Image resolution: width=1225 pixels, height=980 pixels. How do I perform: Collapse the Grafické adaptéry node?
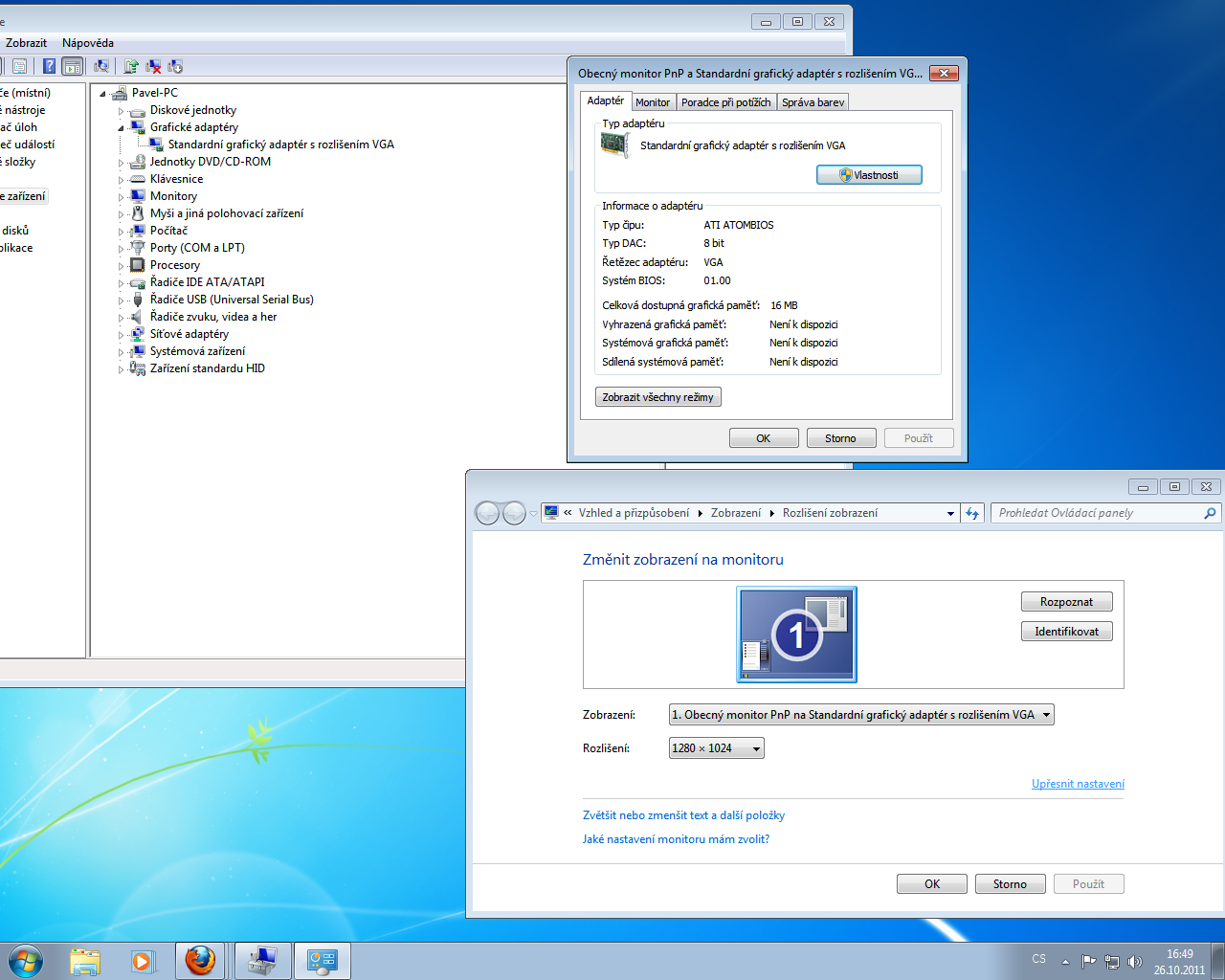pos(122,128)
